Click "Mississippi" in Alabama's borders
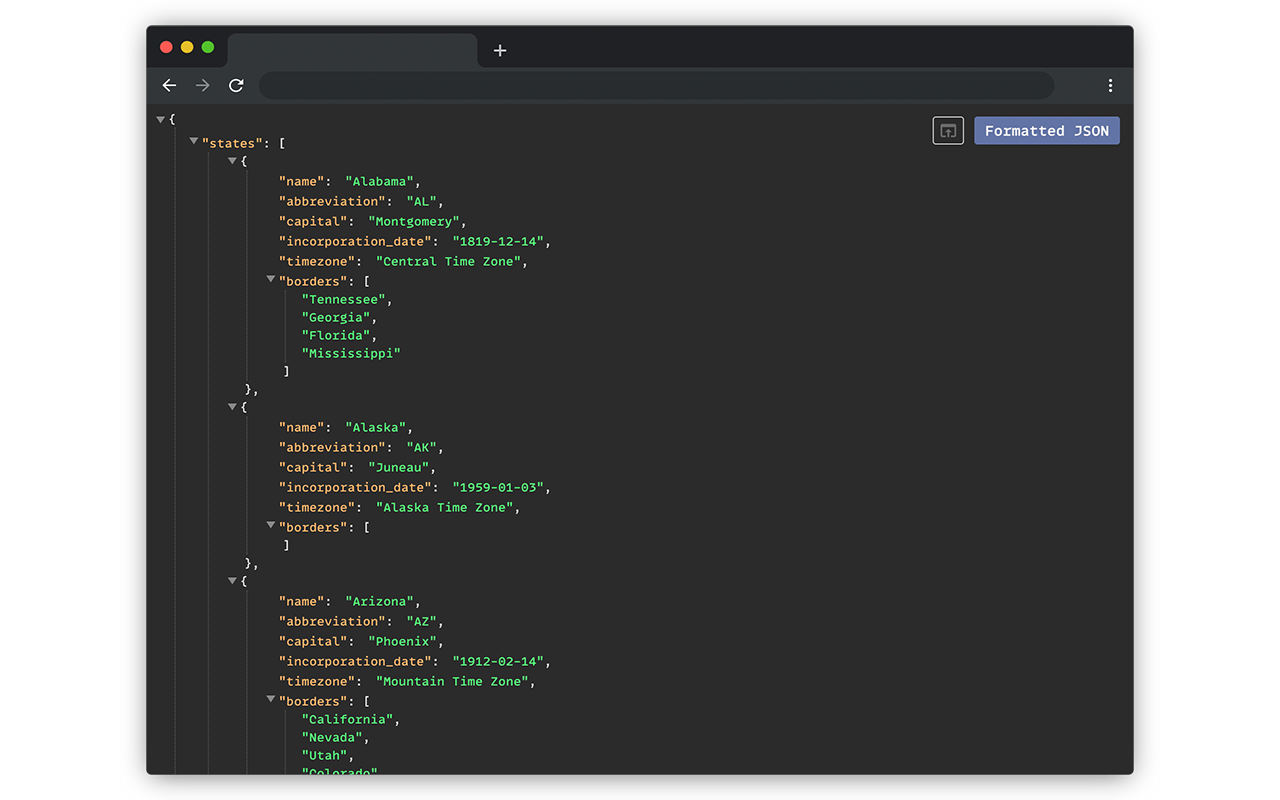 (351, 354)
